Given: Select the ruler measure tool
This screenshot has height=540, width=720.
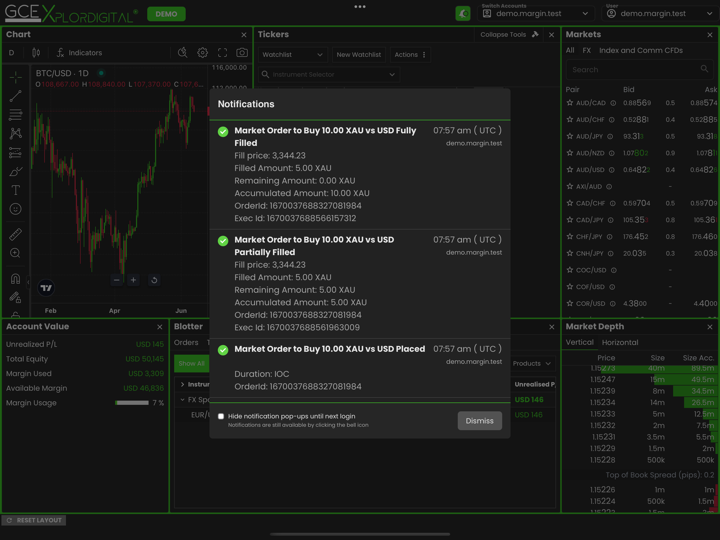Looking at the screenshot, I should [15, 234].
